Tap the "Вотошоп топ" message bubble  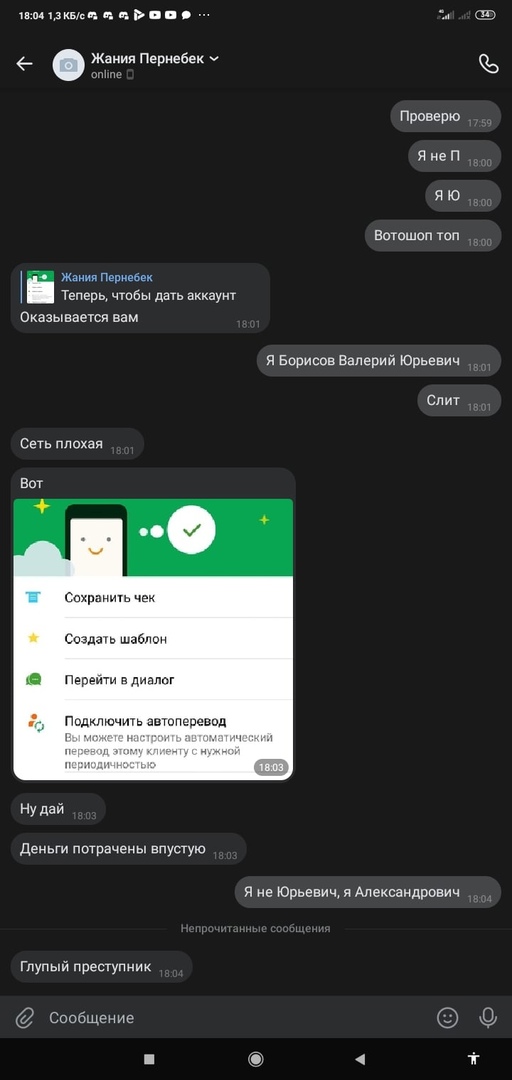(x=433, y=236)
